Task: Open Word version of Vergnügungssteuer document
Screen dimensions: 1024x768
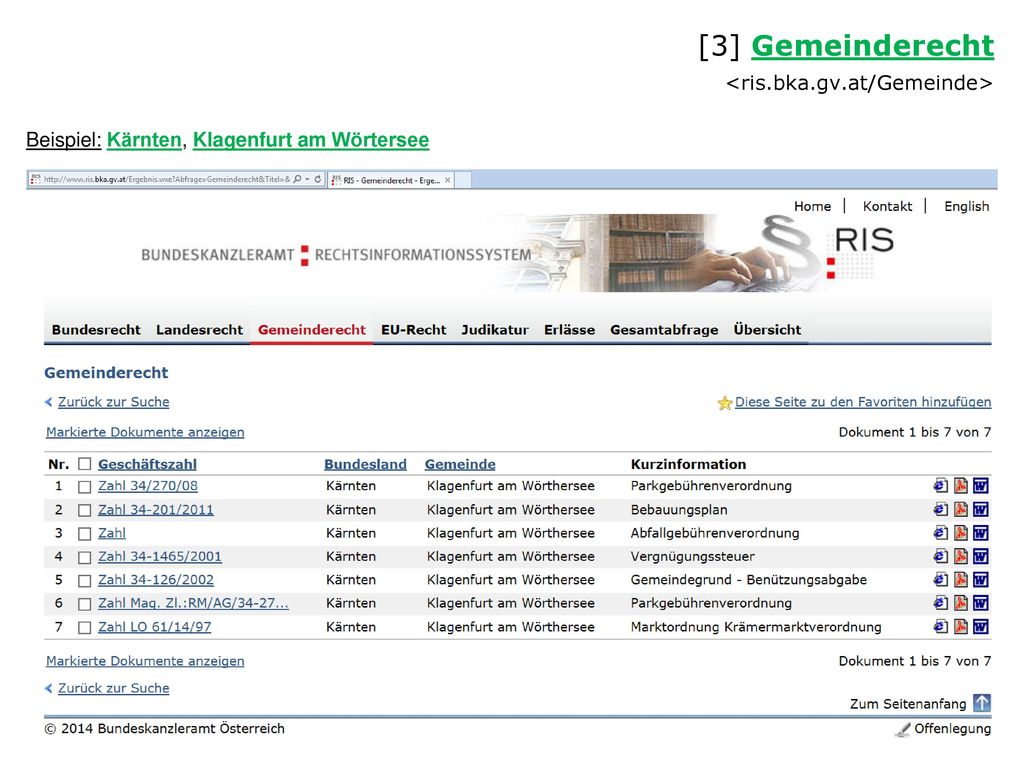Action: click(x=981, y=556)
